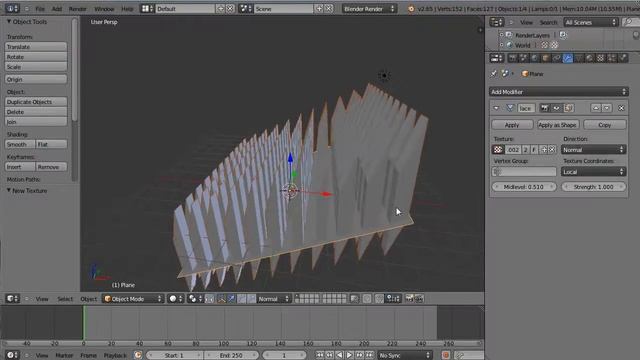Click the OpenGL render image icon
The image size is (640, 360).
(x=409, y=299)
